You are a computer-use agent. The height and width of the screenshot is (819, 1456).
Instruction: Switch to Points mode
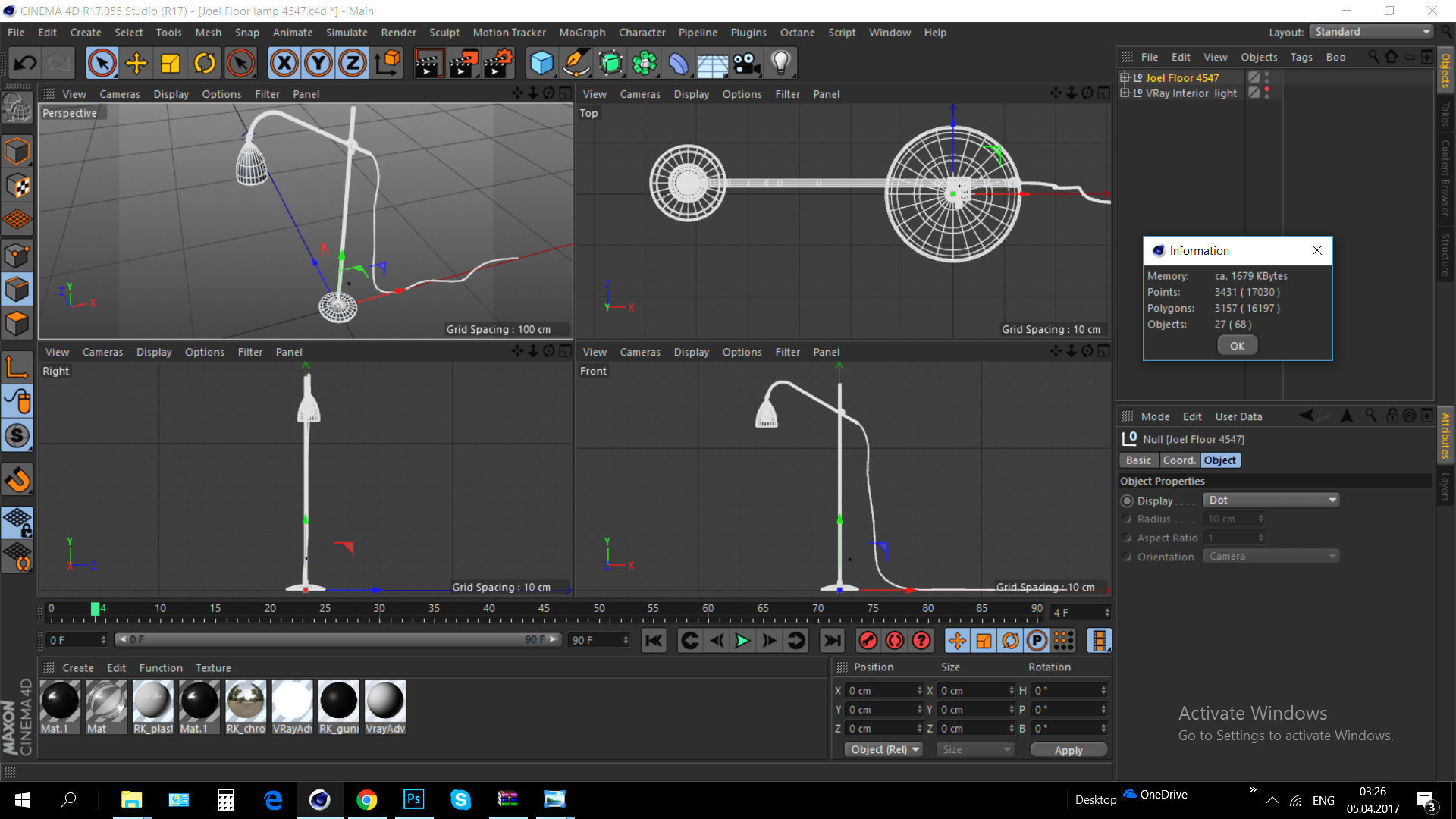pos(17,255)
